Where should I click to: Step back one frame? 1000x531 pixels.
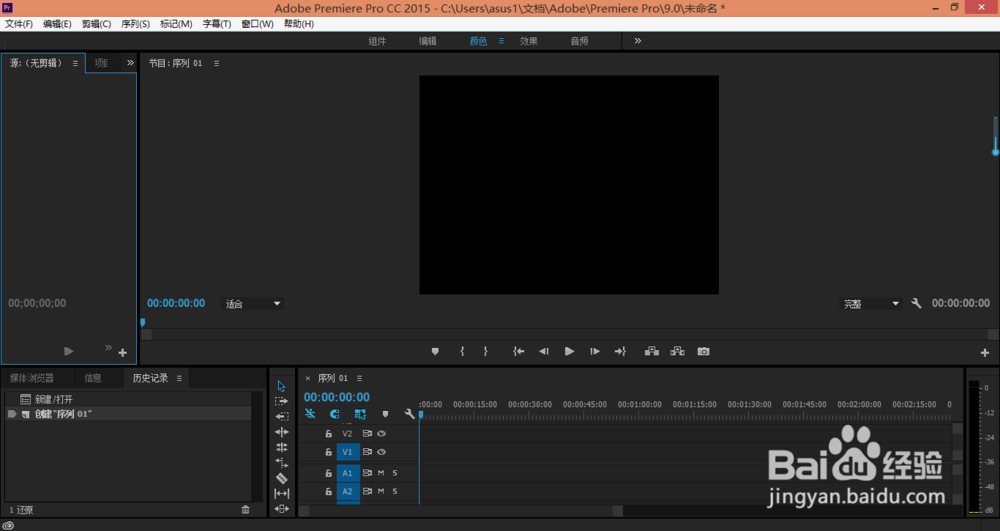pyautogui.click(x=543, y=351)
